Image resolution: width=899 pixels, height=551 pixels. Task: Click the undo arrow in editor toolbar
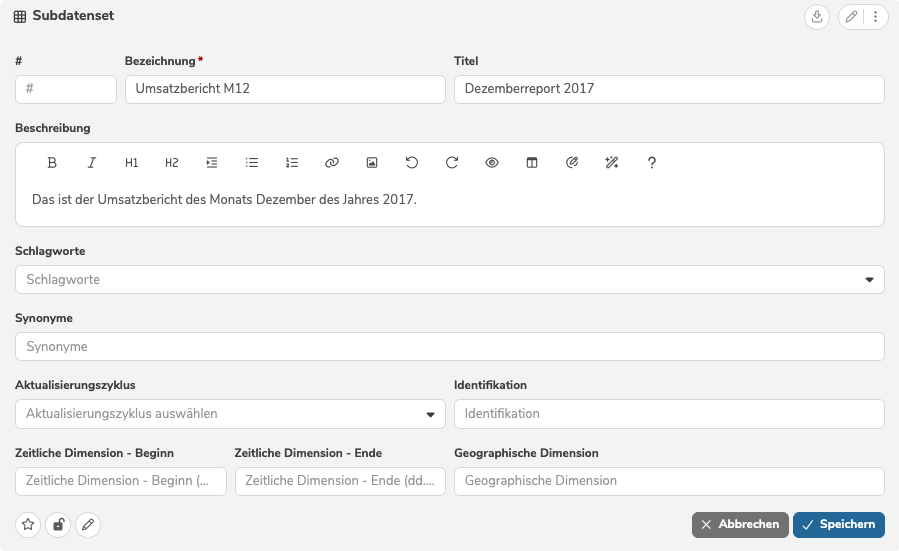click(x=412, y=163)
